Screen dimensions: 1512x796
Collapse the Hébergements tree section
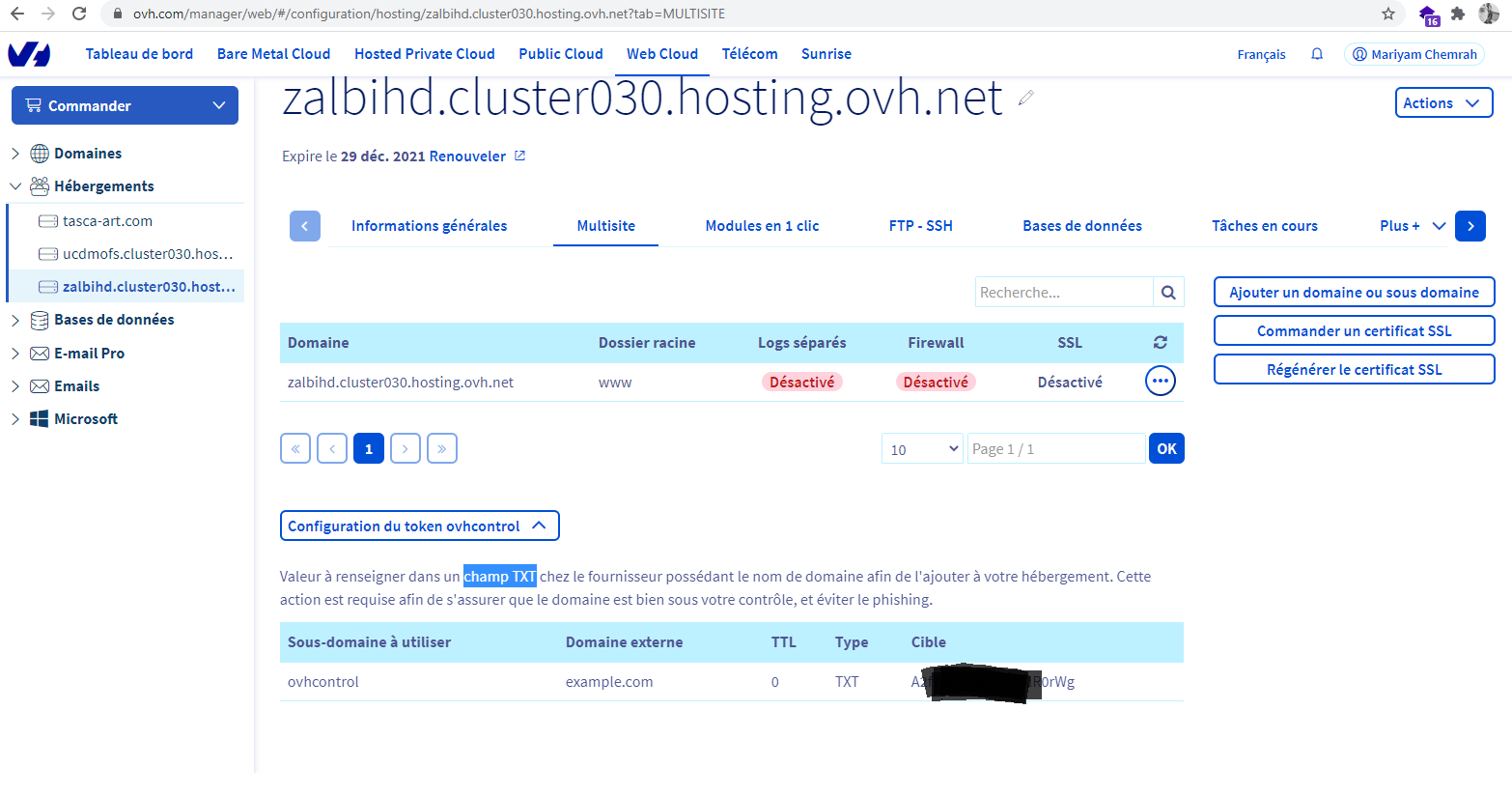15,186
